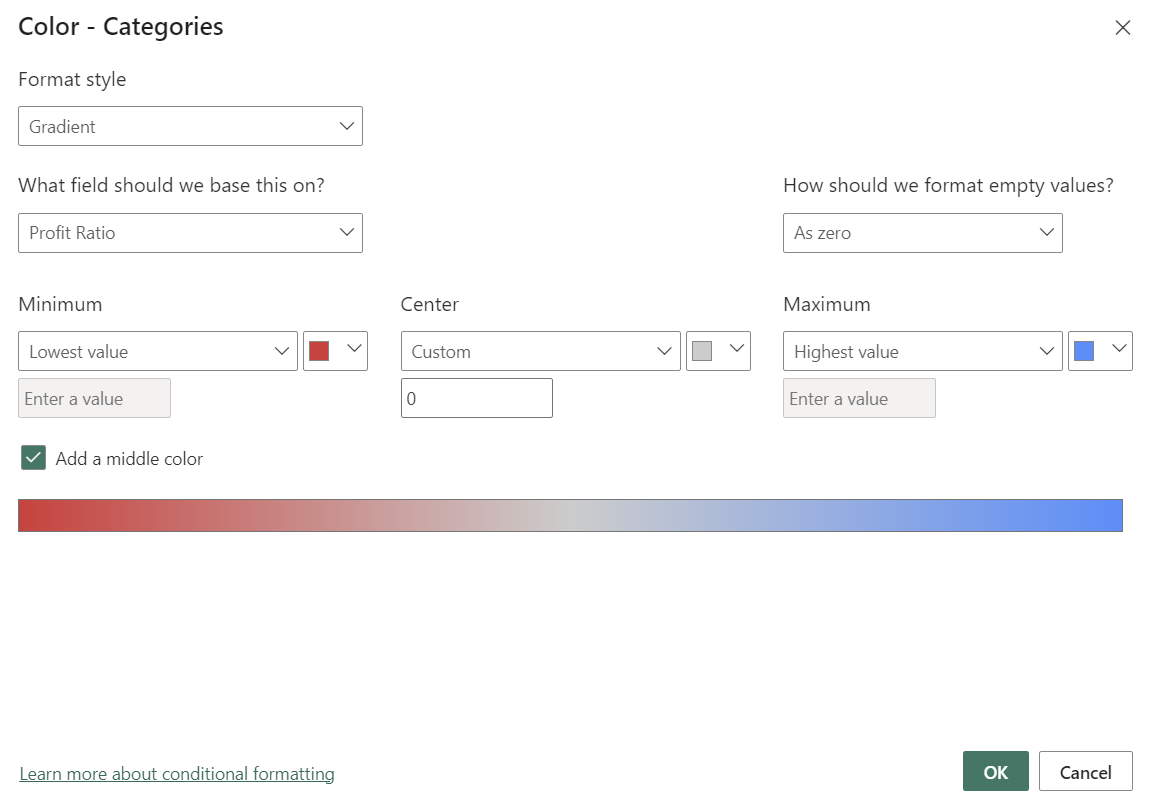Open the Format style Gradient dropdown
1150x806 pixels.
[190, 127]
